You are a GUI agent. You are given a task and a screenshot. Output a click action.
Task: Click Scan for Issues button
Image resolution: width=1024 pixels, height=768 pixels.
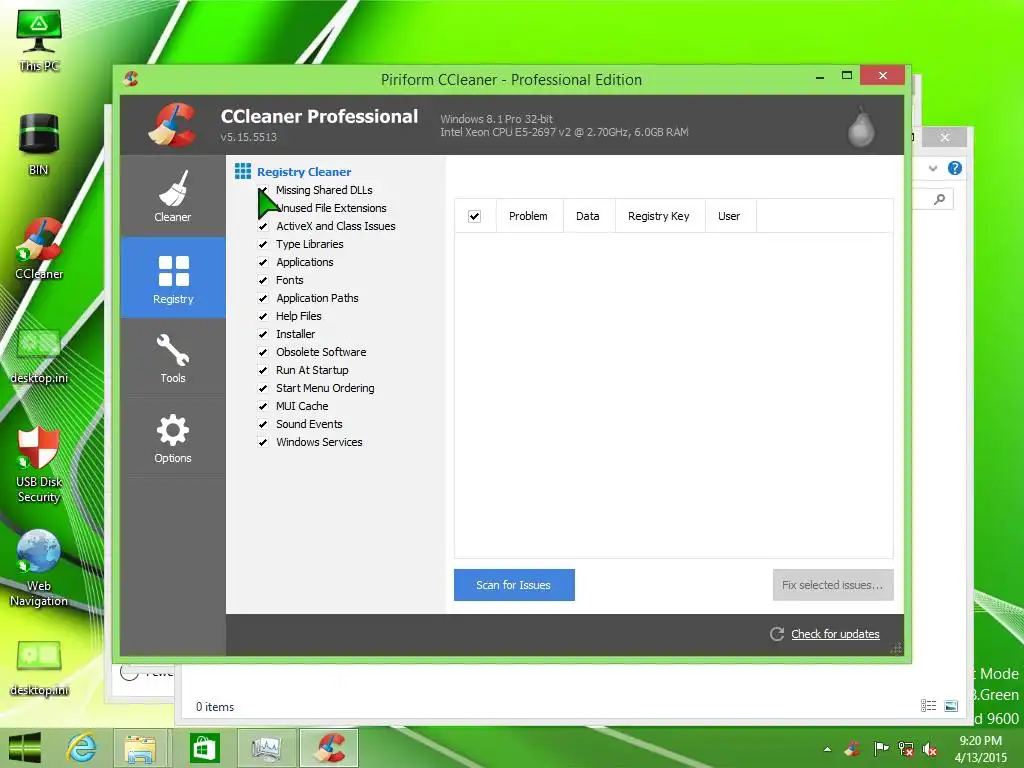click(514, 585)
